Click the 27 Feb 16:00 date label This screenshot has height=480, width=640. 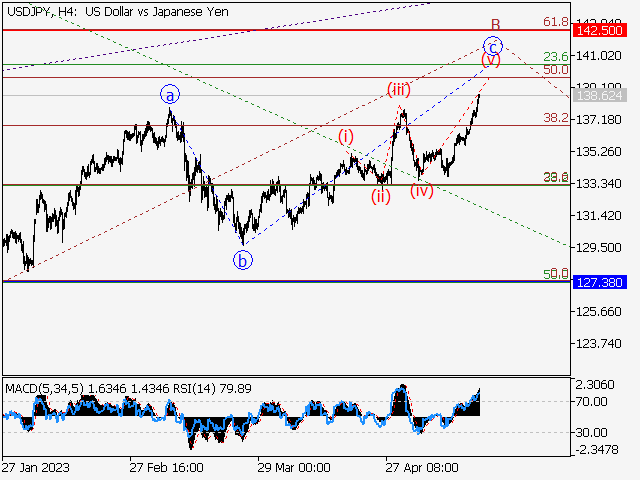167,467
